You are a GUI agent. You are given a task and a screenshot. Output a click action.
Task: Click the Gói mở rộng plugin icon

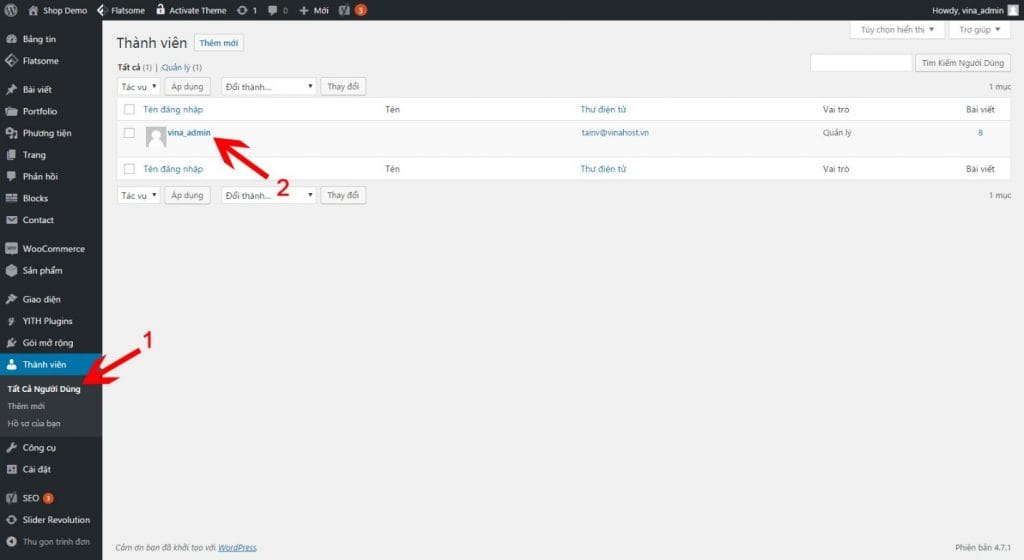coord(11,343)
